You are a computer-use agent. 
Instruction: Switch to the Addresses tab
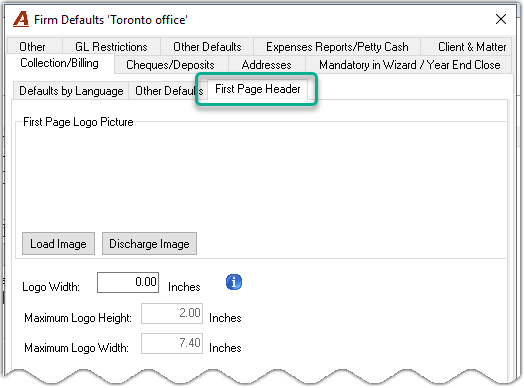coord(266,64)
